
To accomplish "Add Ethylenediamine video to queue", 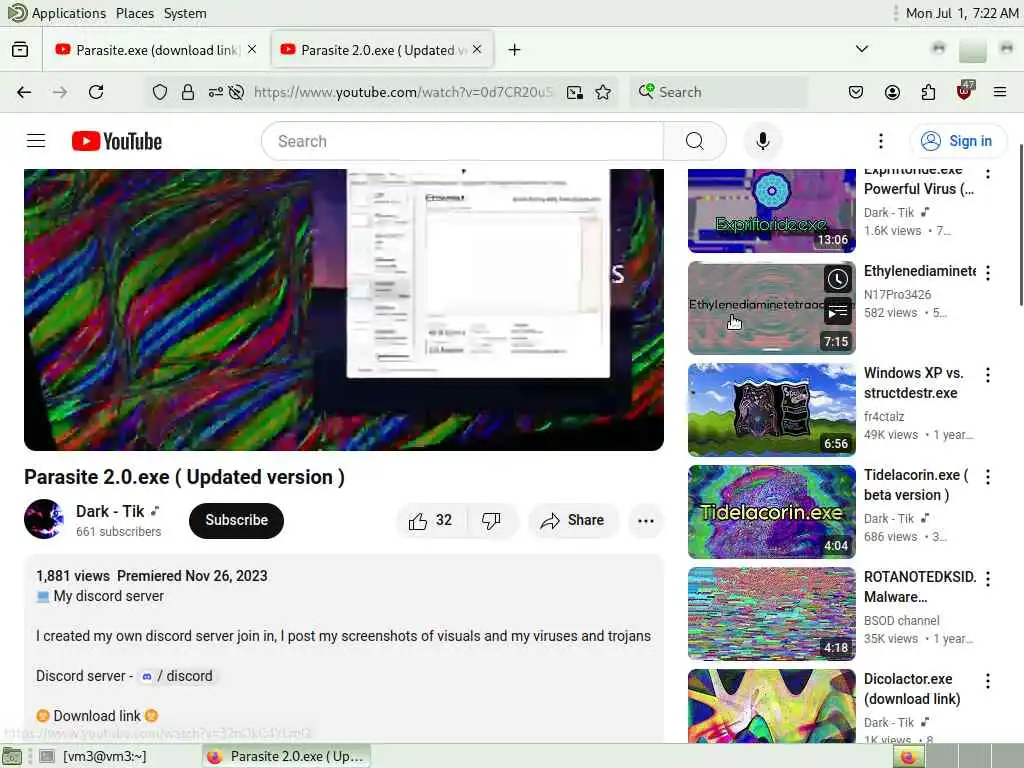I will tap(837, 312).
